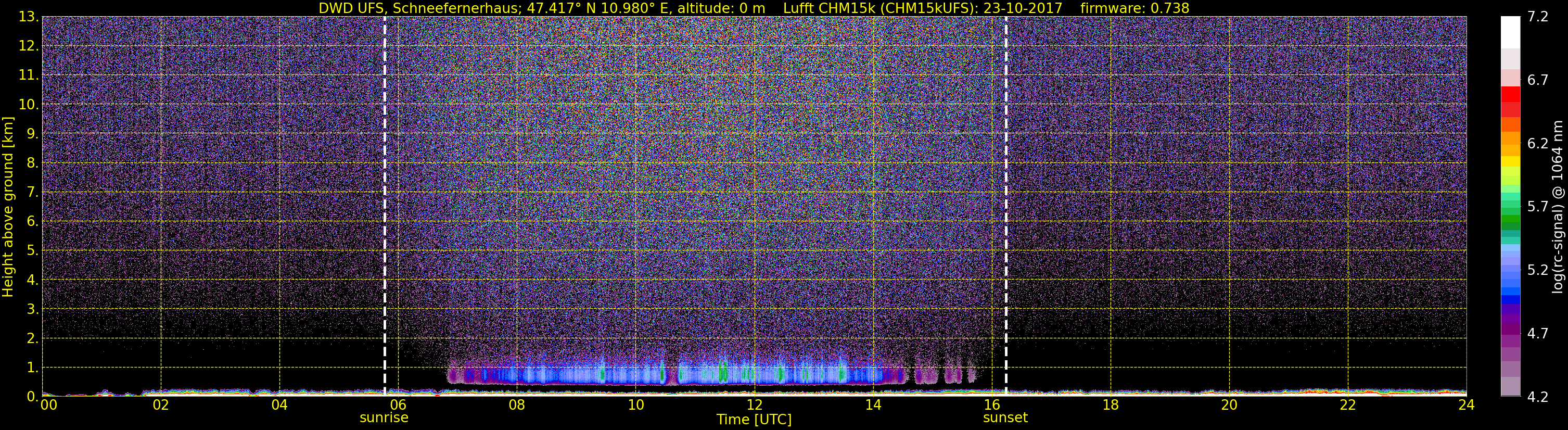Screen dimensions: 1568x430
Task: Click time axis tick '08'
Action: [517, 405]
